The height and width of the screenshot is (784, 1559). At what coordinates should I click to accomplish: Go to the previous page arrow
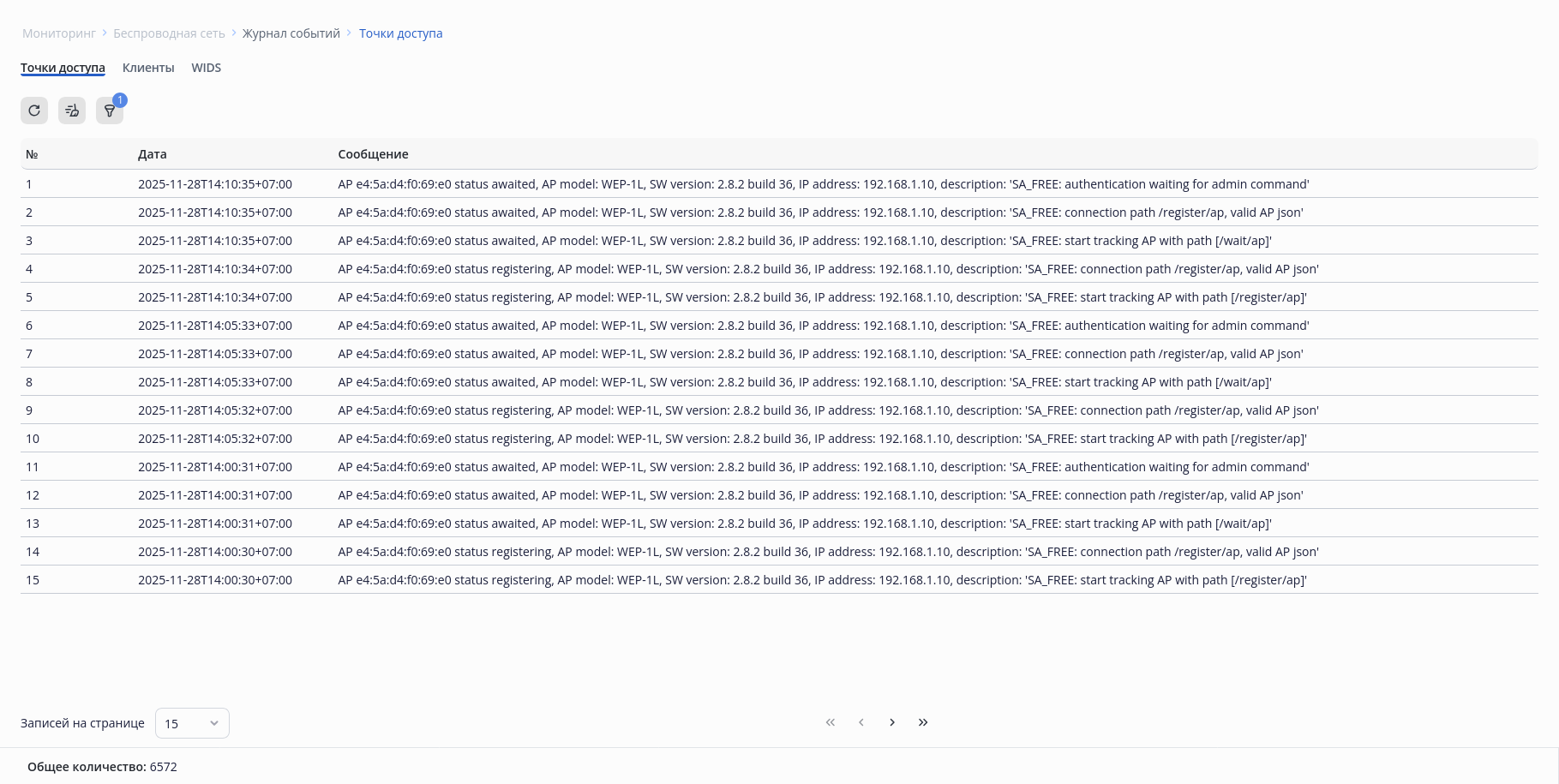tap(861, 722)
